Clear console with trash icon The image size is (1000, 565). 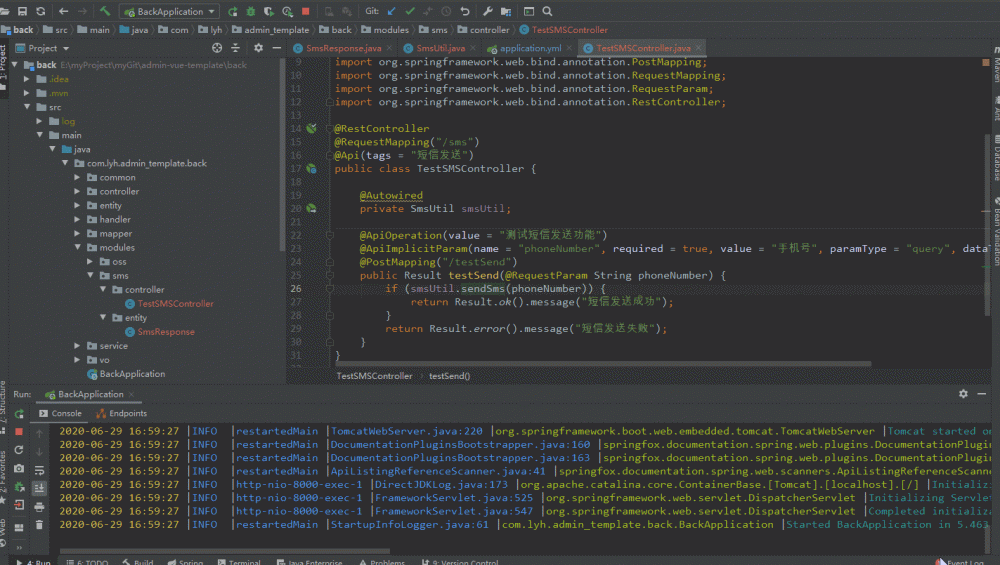[40, 525]
